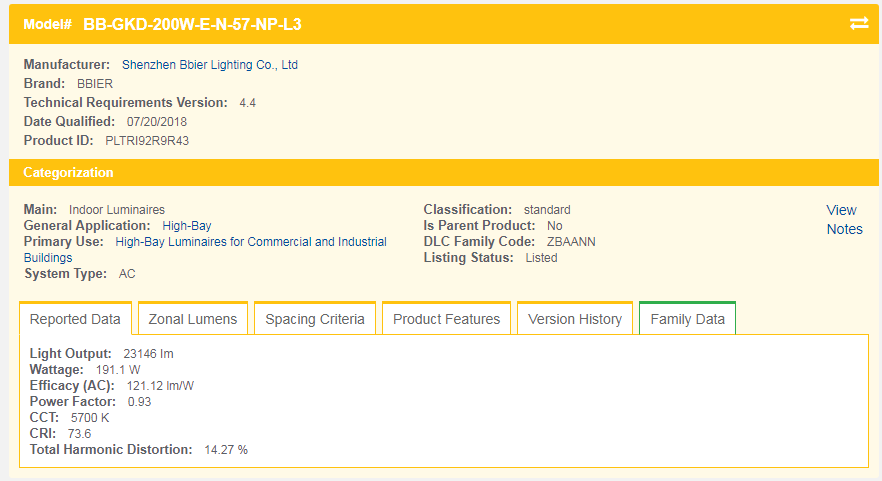Click the Efficacy value 121.12 lm/W
The height and width of the screenshot is (481, 882).
[x=160, y=386]
